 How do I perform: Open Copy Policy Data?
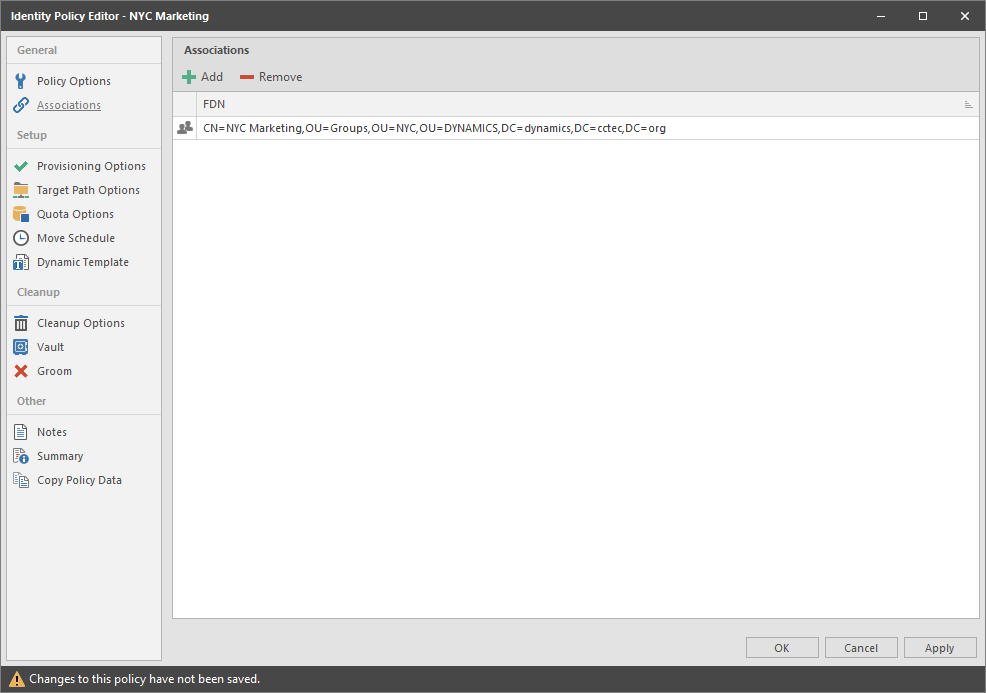(x=79, y=480)
